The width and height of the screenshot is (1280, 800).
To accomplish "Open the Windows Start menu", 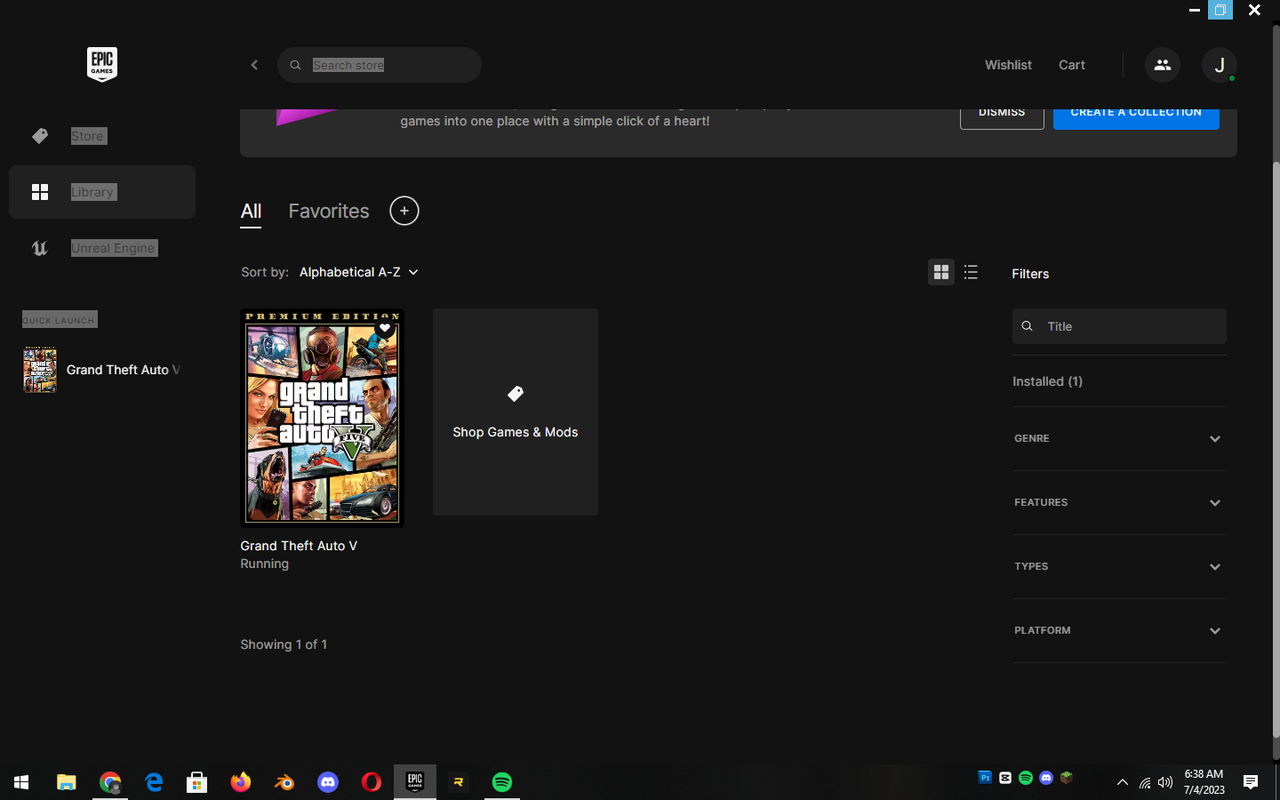I will coord(21,782).
